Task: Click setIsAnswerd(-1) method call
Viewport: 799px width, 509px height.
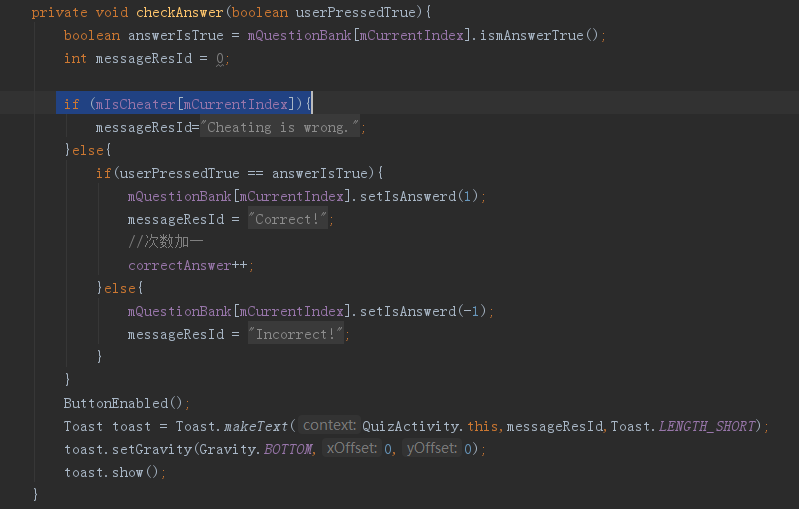Action: tap(423, 311)
